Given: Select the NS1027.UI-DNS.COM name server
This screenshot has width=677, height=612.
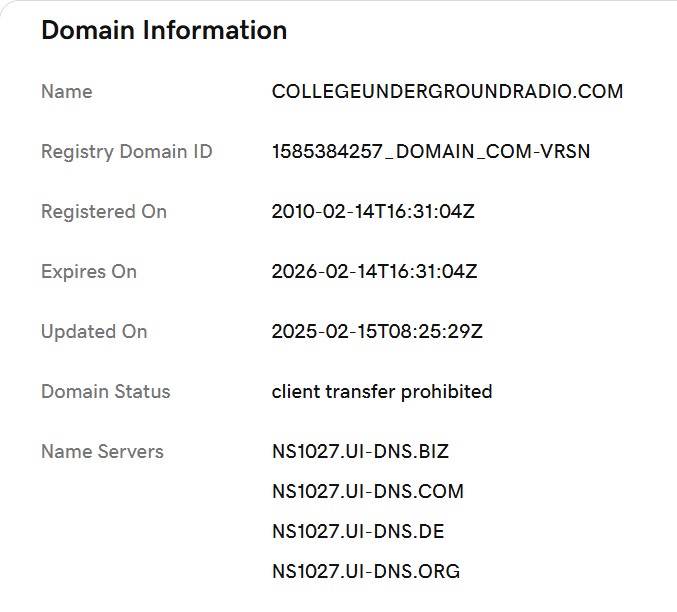Looking at the screenshot, I should point(368,492).
